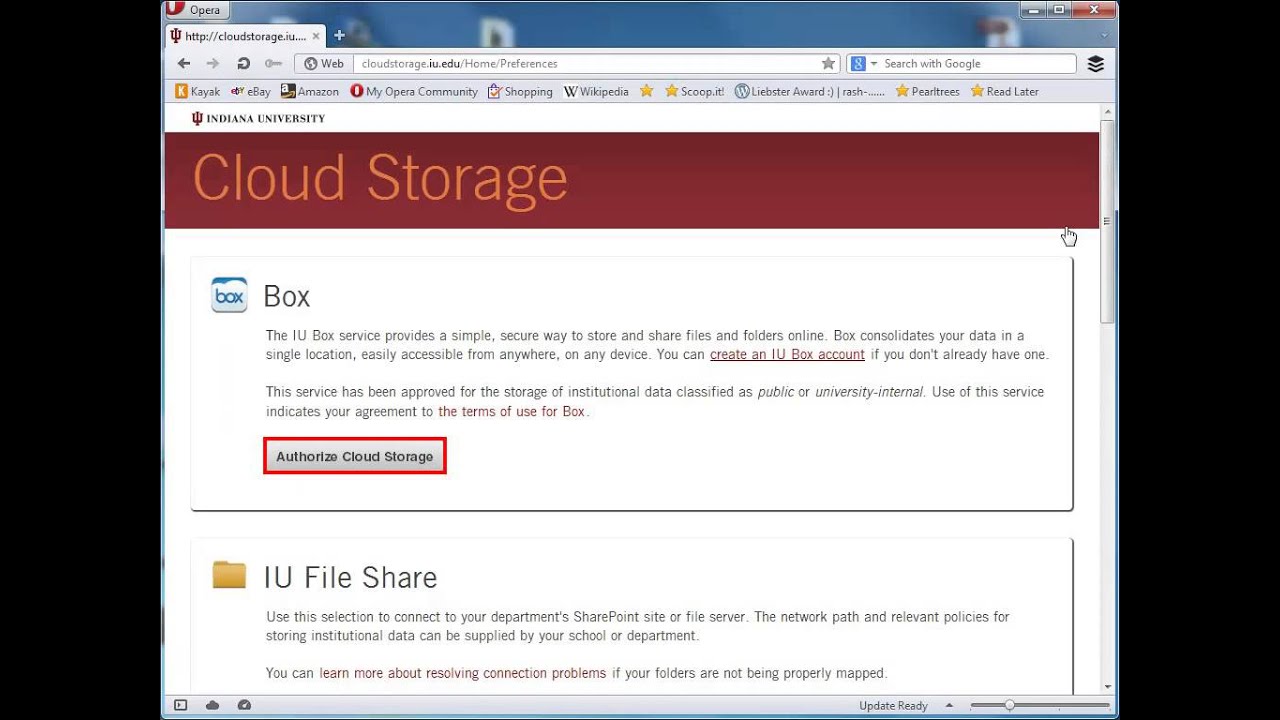Close the cloudstorage.iu tab

tap(316, 36)
